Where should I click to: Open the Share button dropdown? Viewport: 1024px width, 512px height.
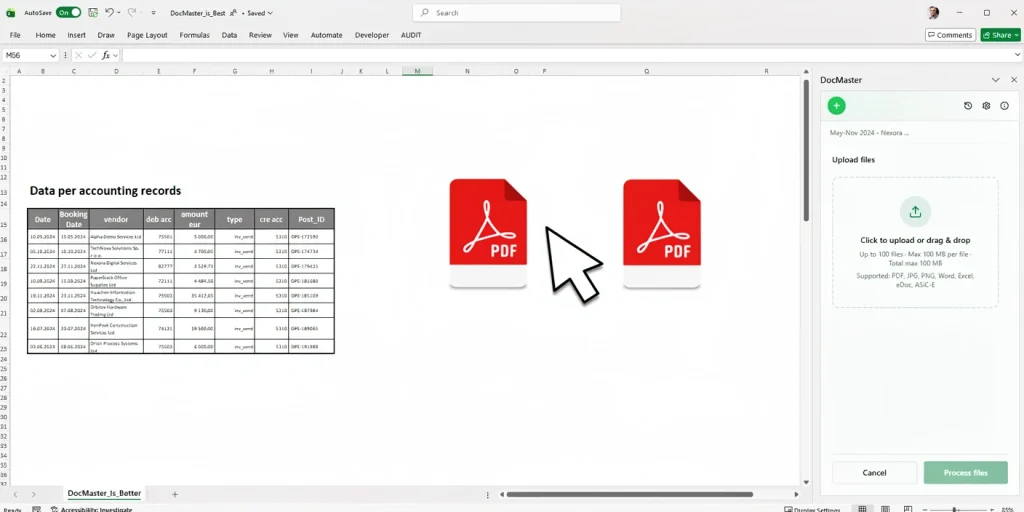pyautogui.click(x=1017, y=35)
